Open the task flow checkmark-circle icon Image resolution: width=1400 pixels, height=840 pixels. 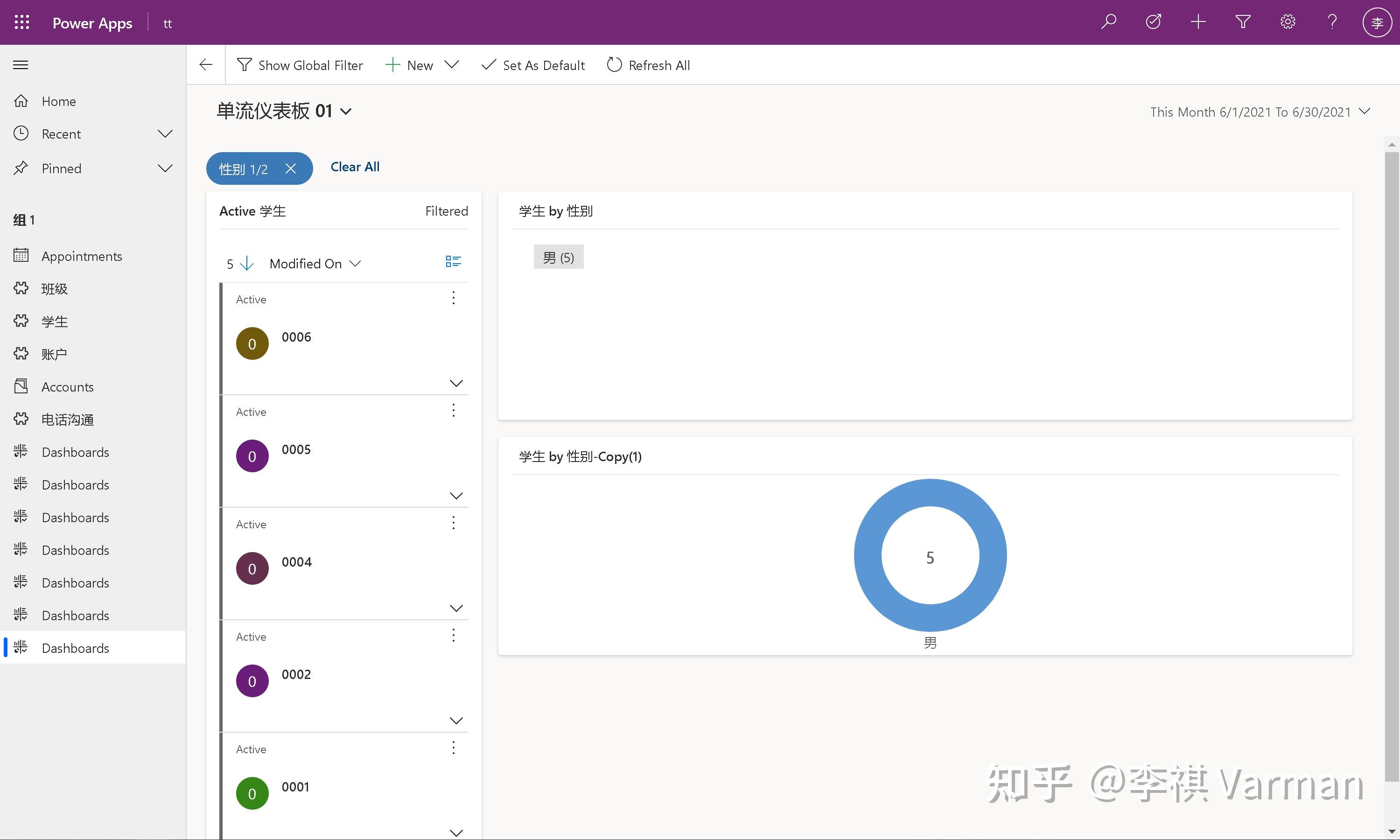coord(1153,22)
